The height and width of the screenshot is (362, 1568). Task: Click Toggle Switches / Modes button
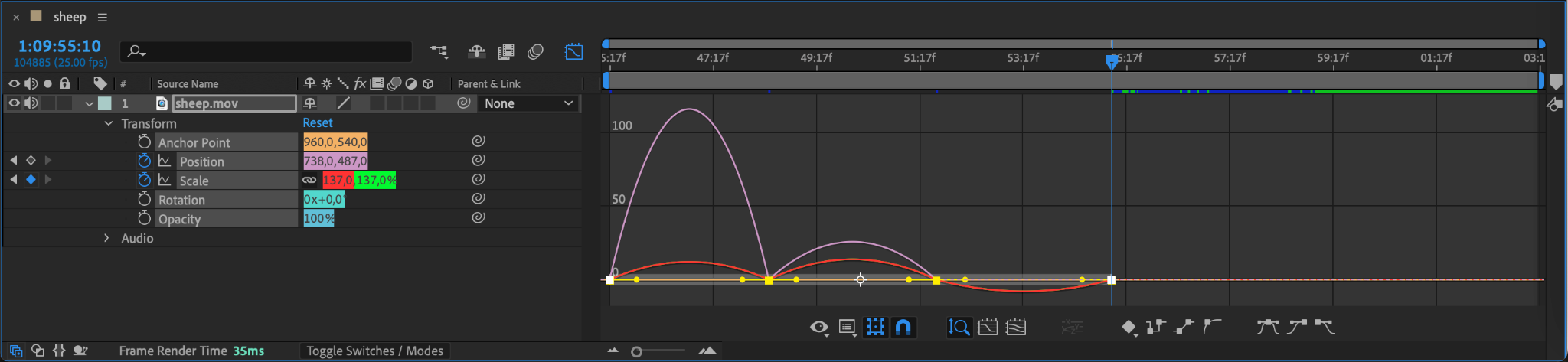click(374, 351)
